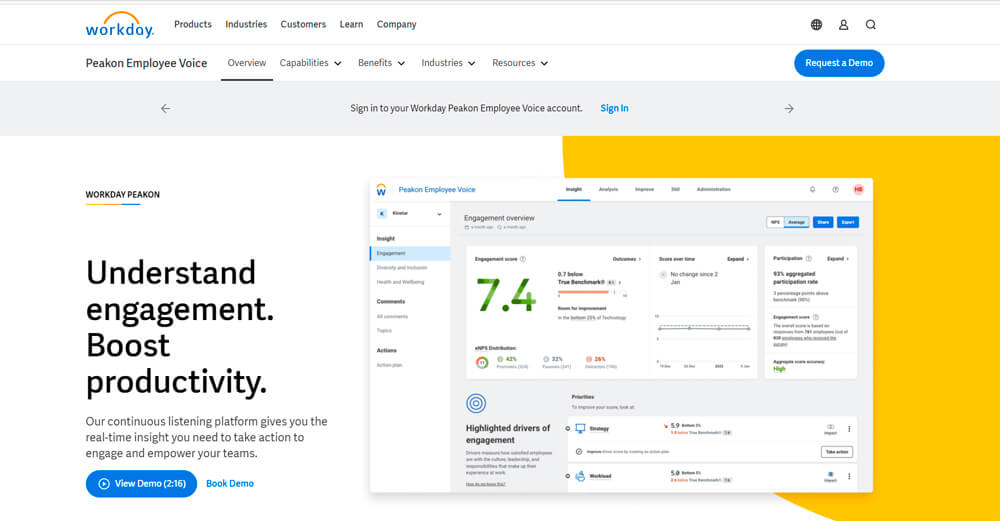The image size is (1000, 521).
Task: Click the Request a Demo button
Action: point(839,63)
